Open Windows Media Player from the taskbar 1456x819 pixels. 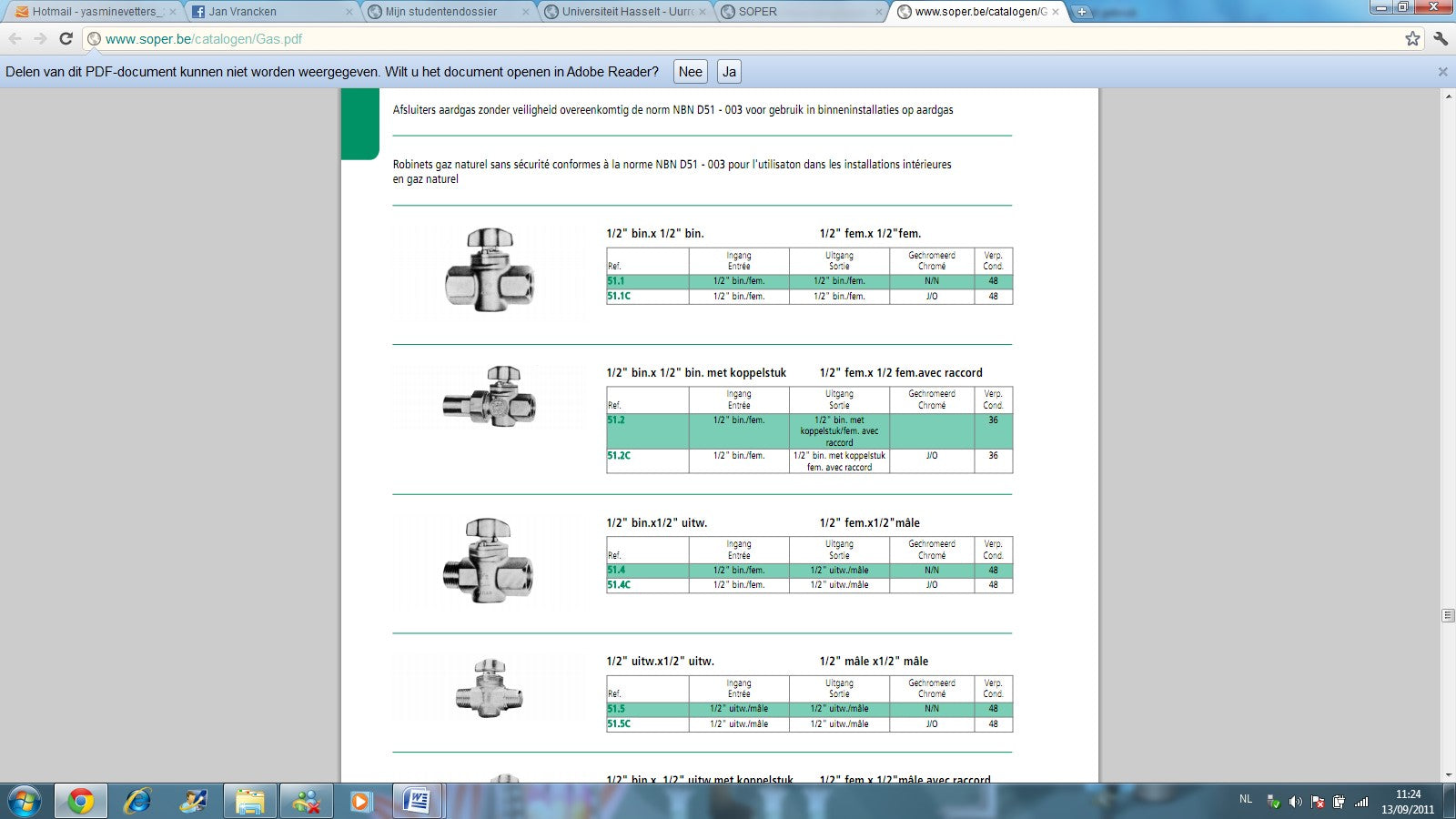360,801
